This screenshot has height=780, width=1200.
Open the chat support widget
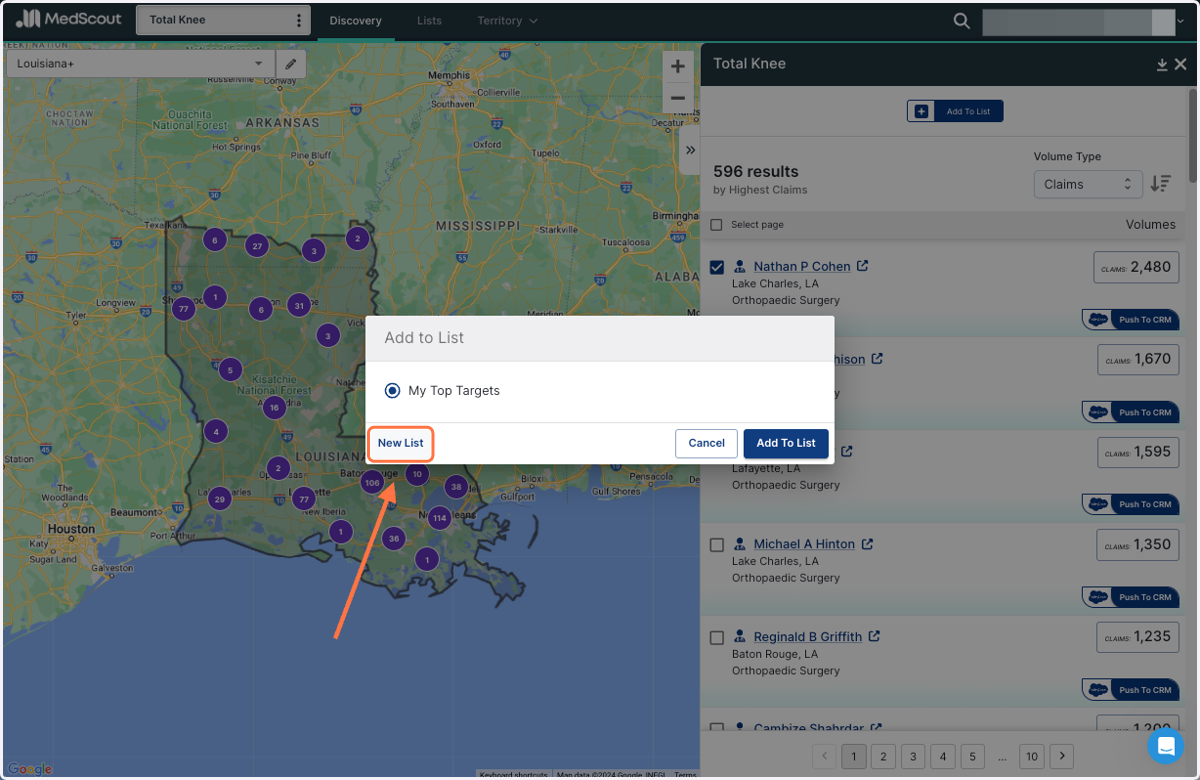pyautogui.click(x=1165, y=745)
